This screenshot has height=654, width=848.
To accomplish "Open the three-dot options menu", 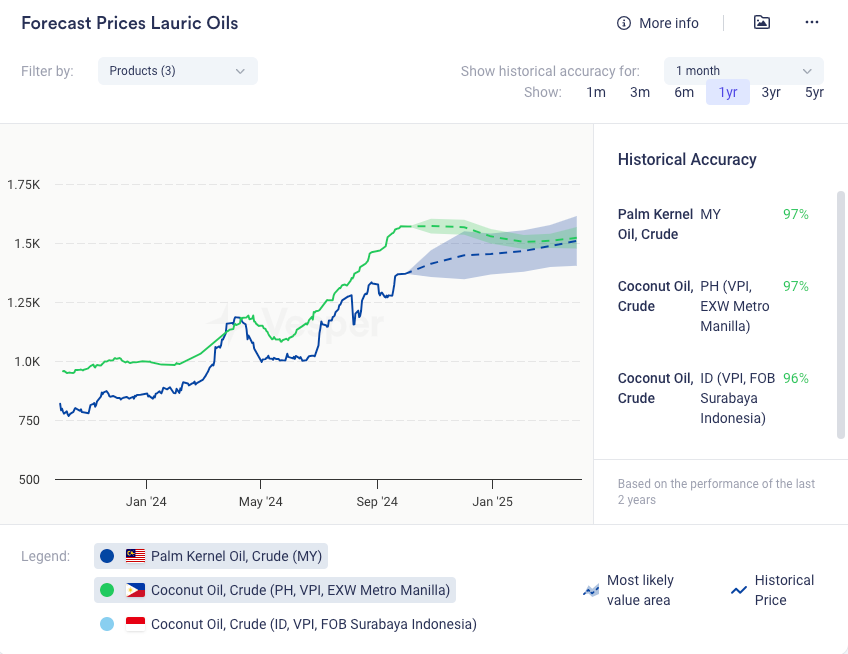I will pos(812,23).
